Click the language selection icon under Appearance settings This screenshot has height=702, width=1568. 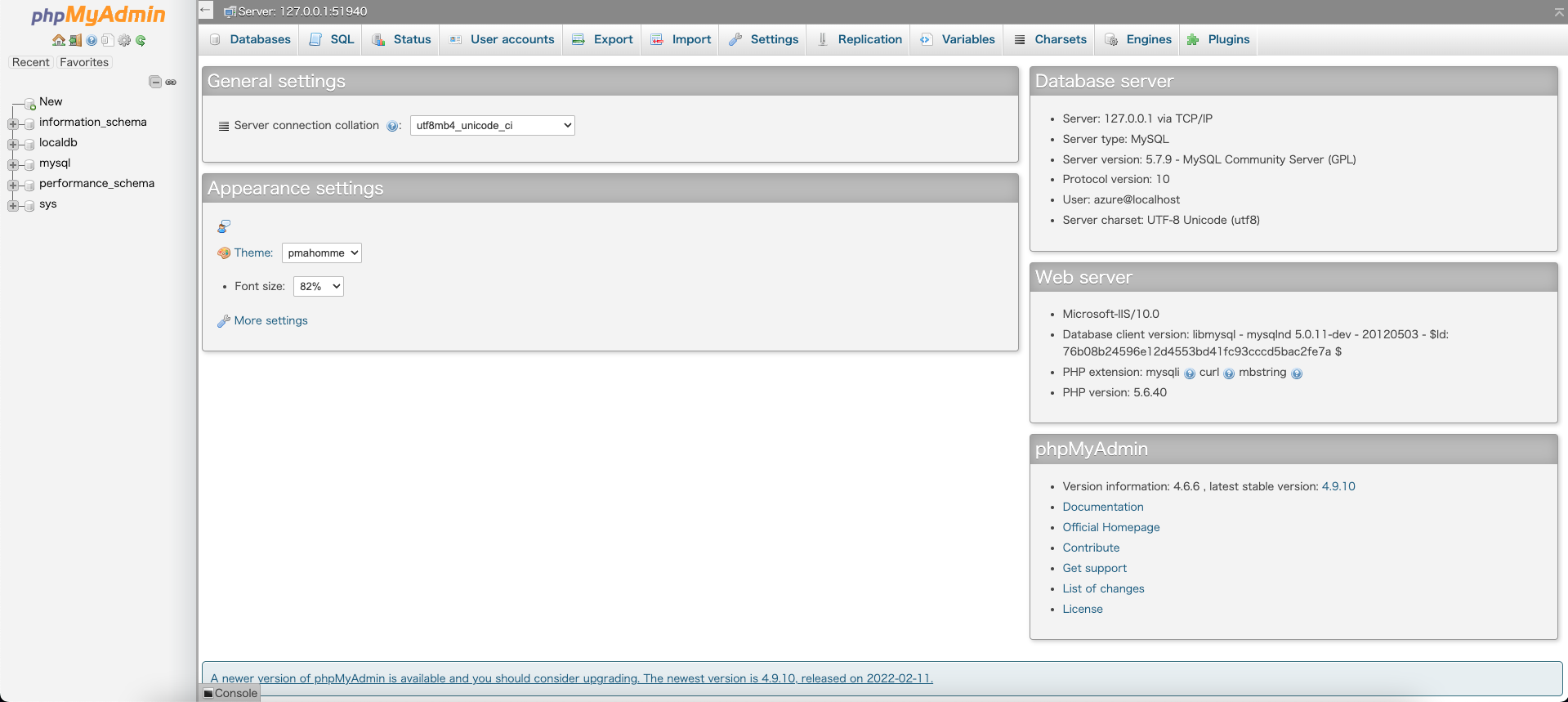[224, 226]
